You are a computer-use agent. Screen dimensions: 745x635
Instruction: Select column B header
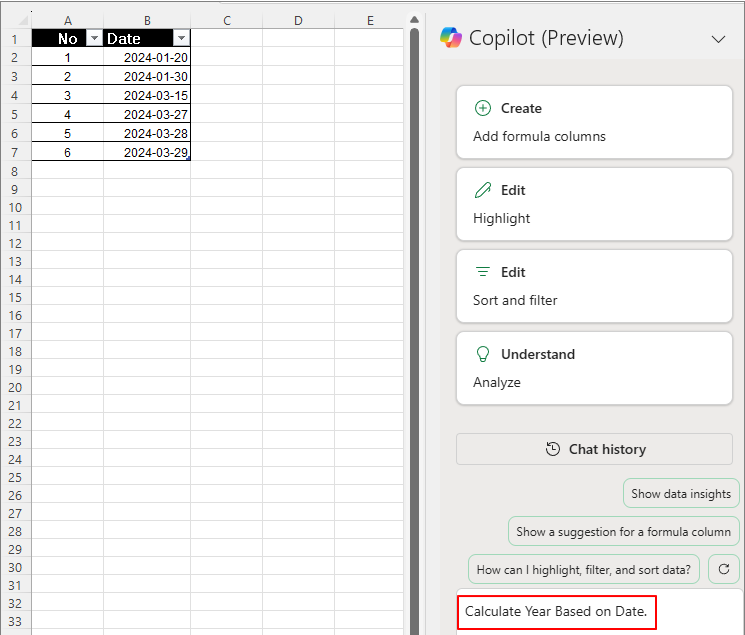point(147,20)
